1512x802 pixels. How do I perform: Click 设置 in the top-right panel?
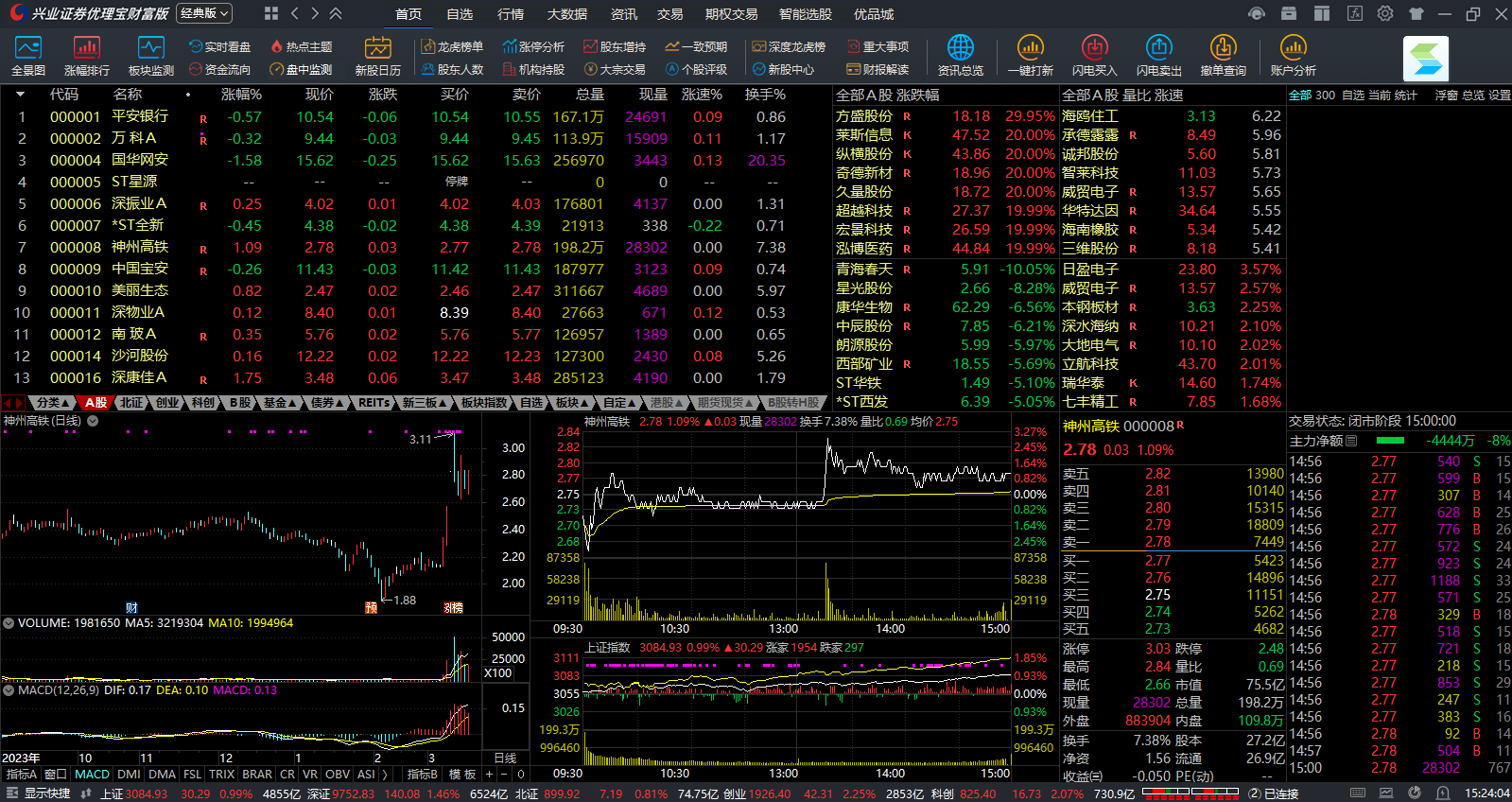click(x=1500, y=95)
